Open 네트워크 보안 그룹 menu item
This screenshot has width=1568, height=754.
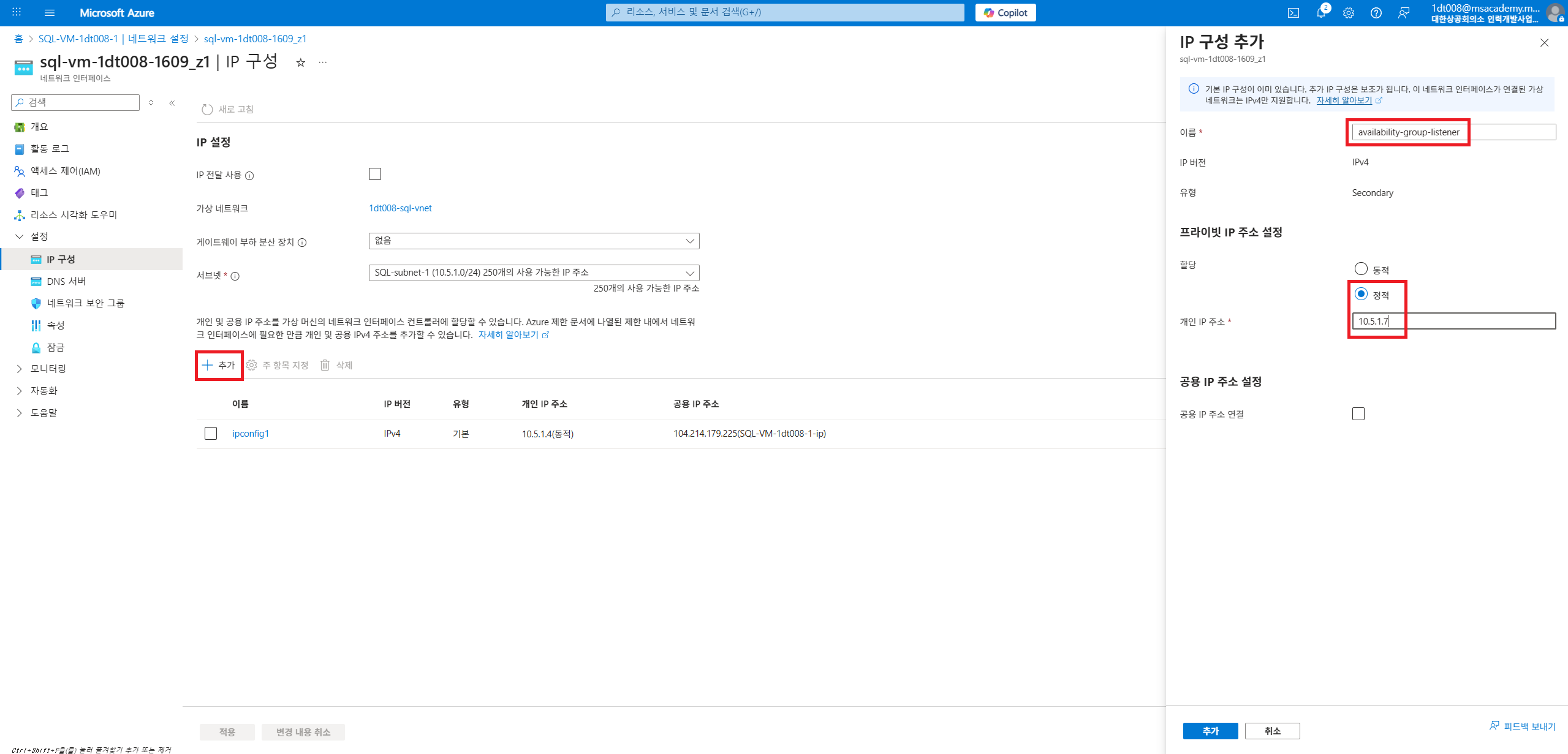(x=85, y=303)
